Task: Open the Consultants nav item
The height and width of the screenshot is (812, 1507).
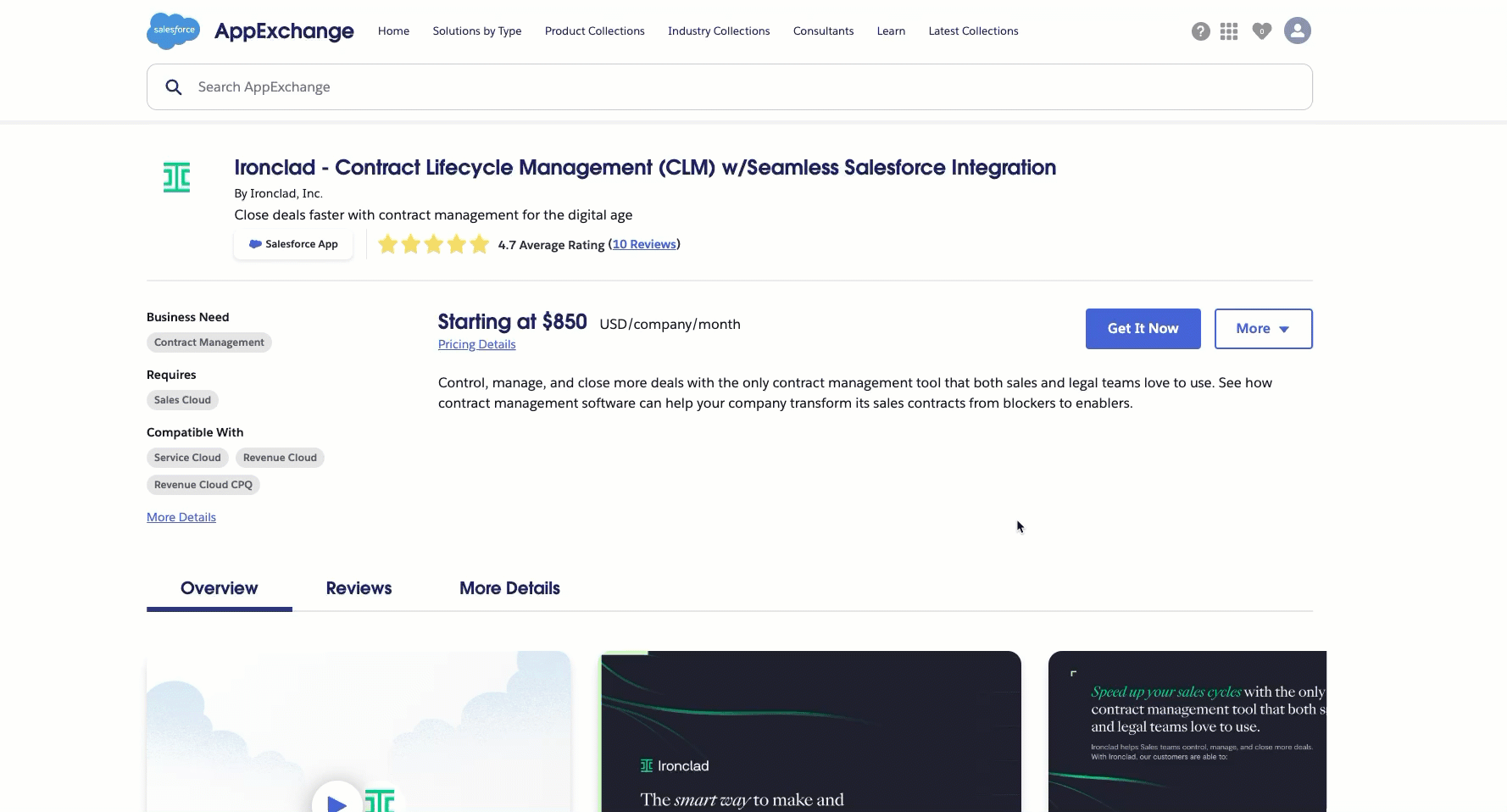Action: [x=824, y=31]
